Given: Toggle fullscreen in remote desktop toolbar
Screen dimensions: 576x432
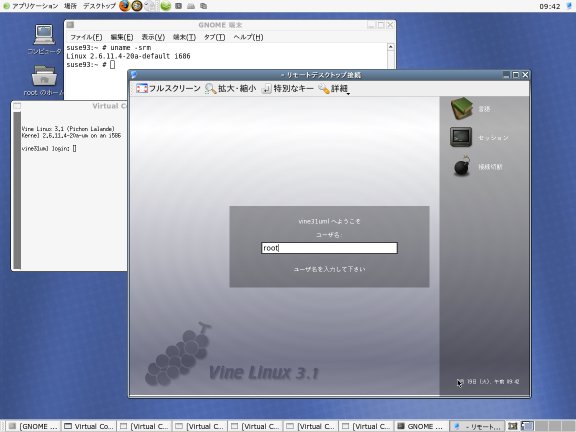Looking at the screenshot, I should (168, 88).
